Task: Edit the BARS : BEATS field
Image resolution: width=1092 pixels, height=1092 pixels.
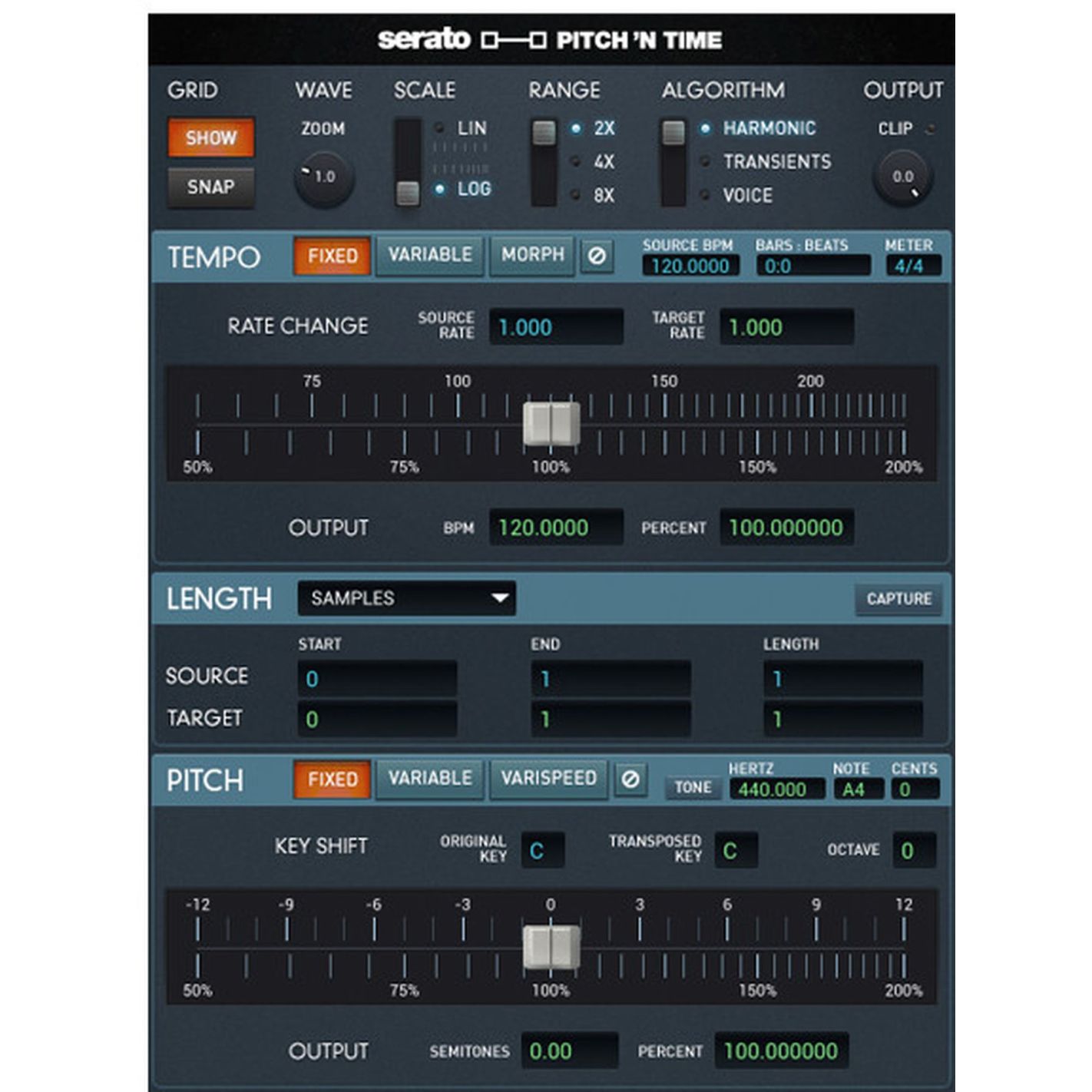Action: (813, 266)
